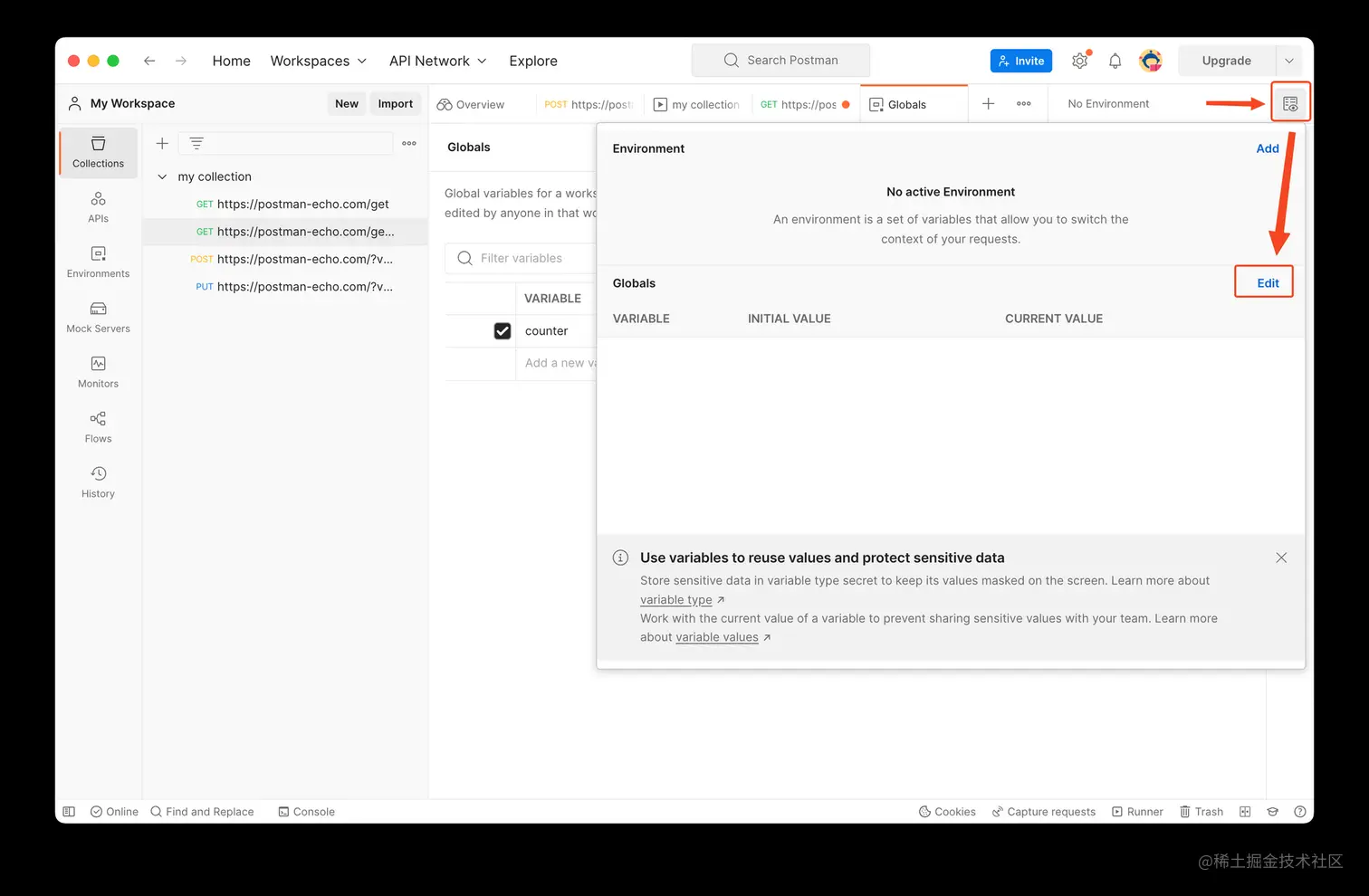The width and height of the screenshot is (1369, 896).
Task: Switch to the Globals tab
Action: click(x=914, y=104)
